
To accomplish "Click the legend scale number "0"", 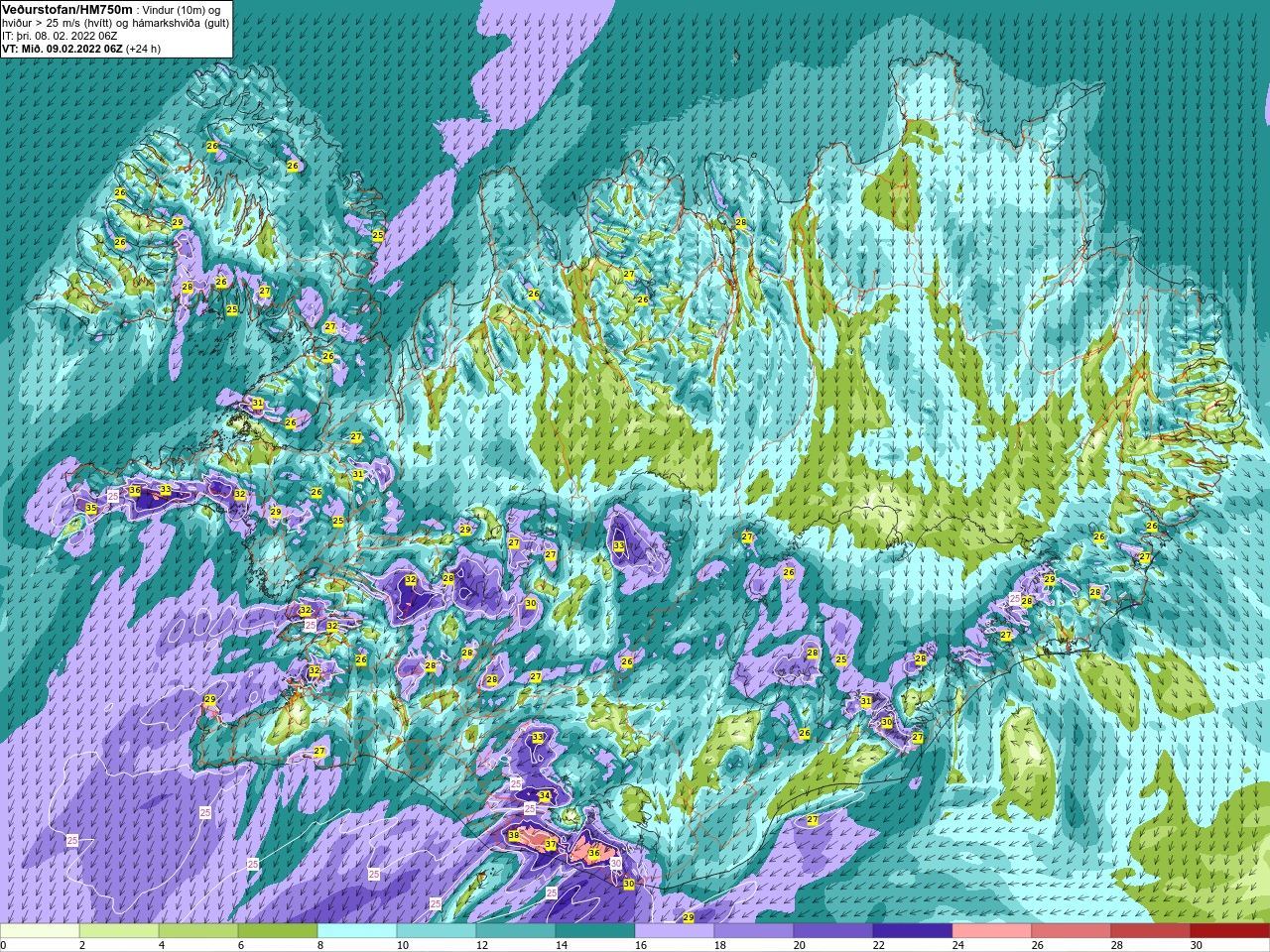I will (x=4, y=945).
